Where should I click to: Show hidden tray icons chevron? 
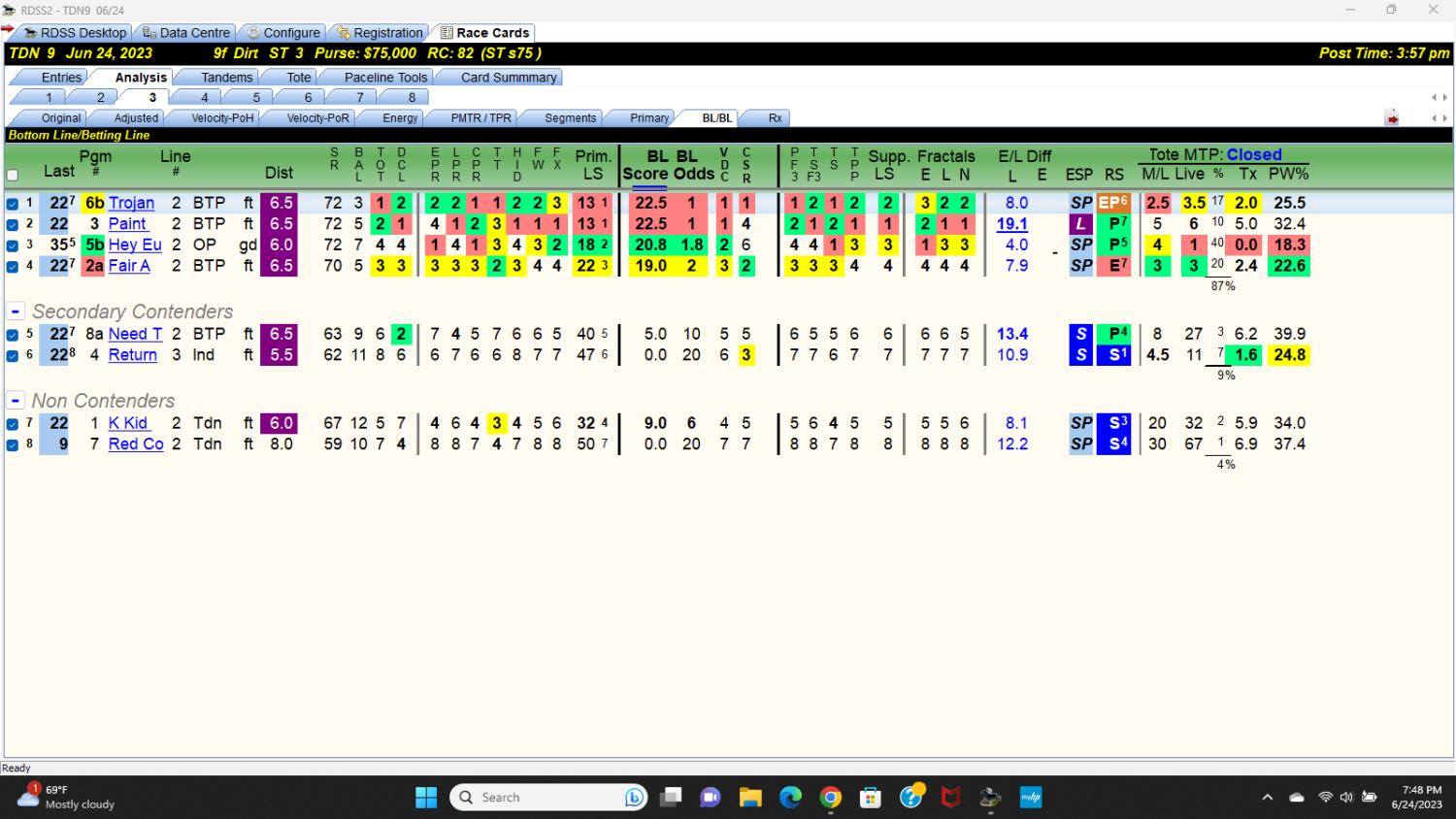pyautogui.click(x=1267, y=798)
